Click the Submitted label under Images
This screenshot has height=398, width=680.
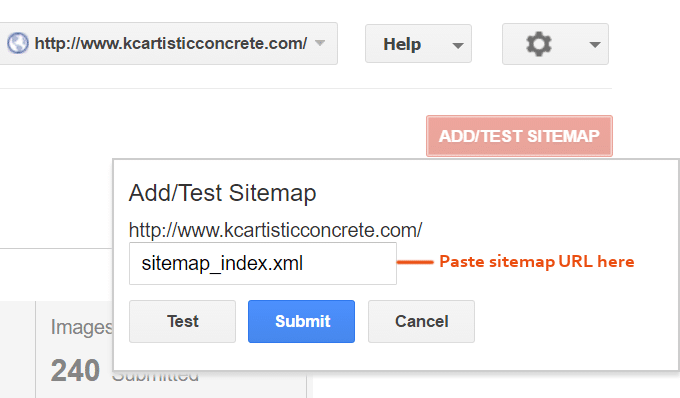click(155, 375)
